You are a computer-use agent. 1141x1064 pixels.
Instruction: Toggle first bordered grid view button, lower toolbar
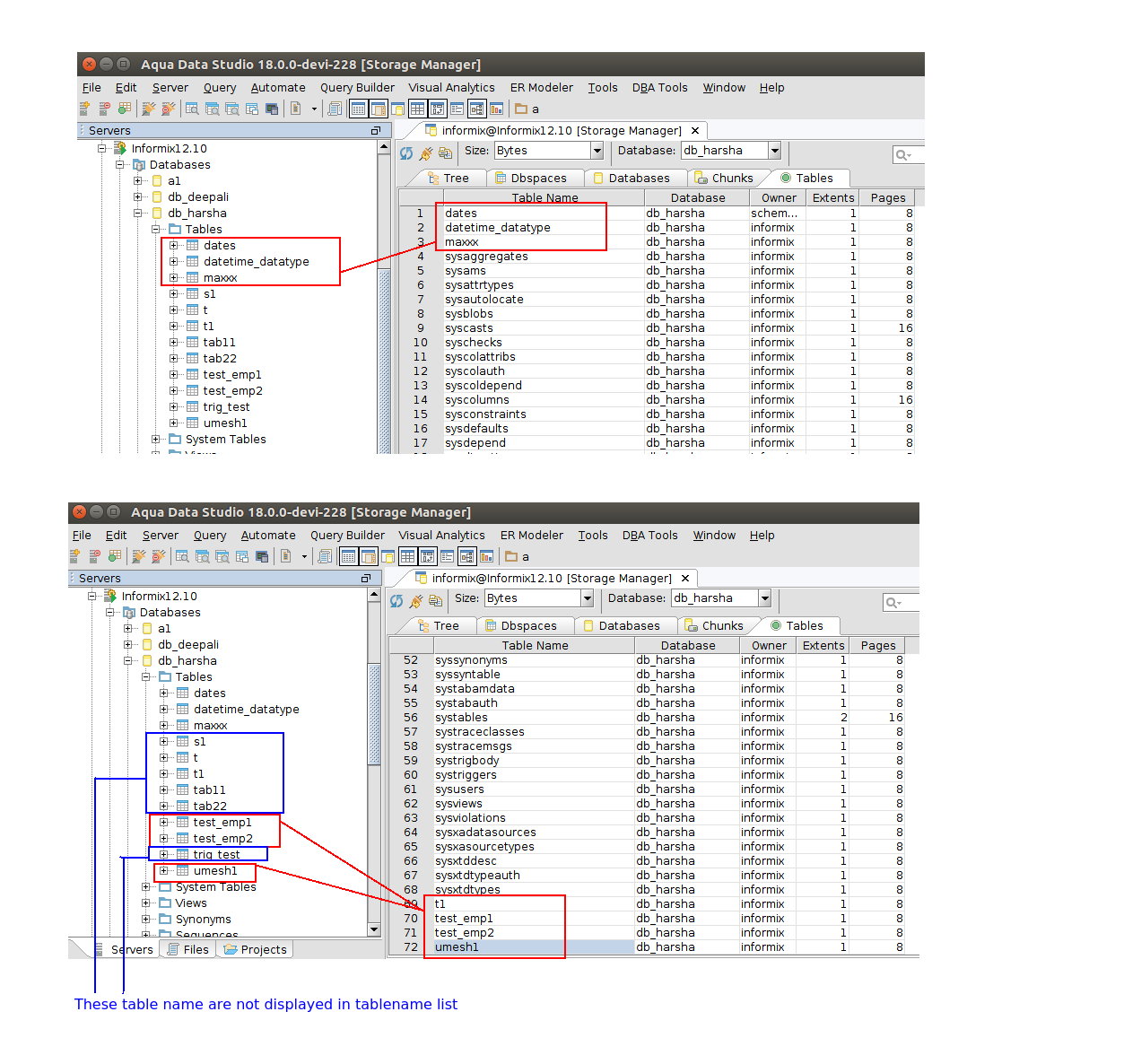348,556
